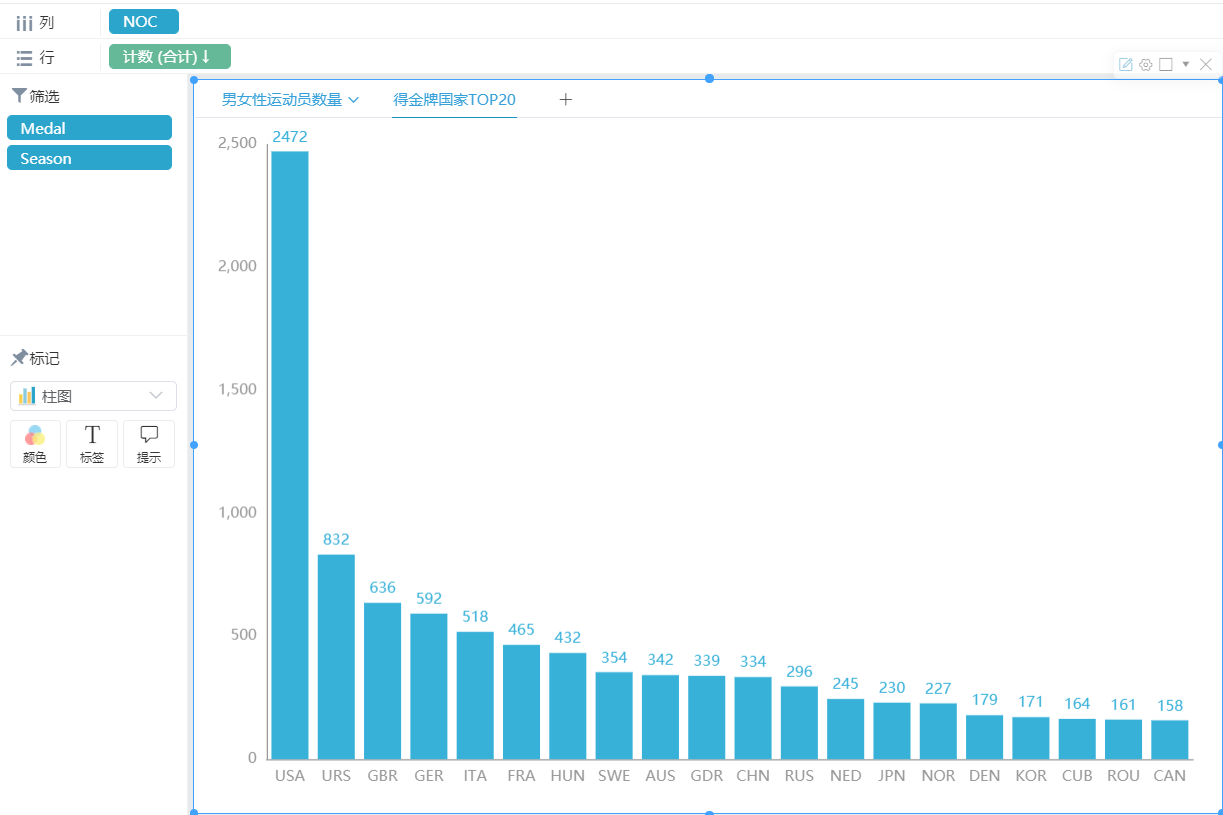Click the 2472 value label
This screenshot has height=815, width=1223.
[290, 137]
